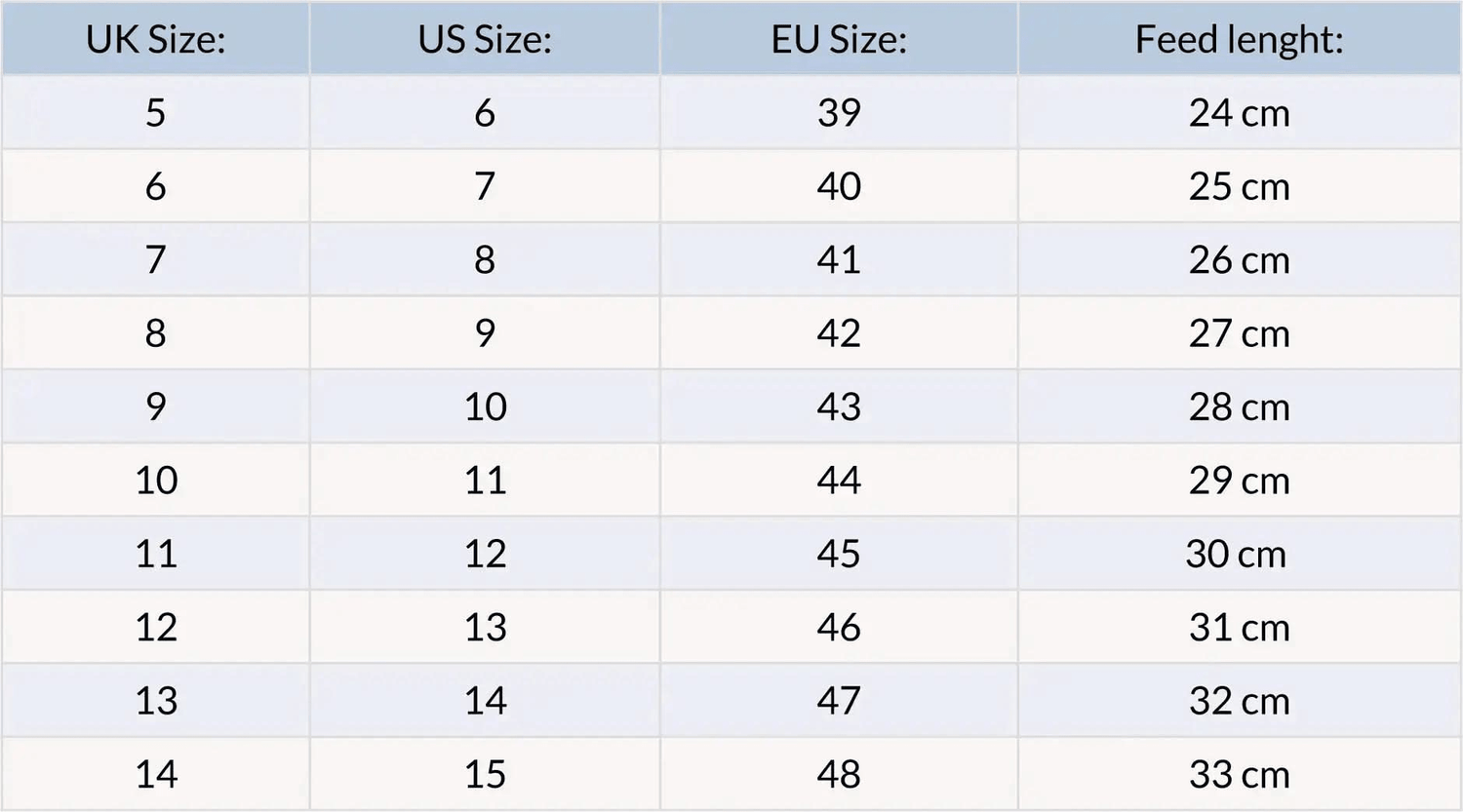Select the 25 cm length cell
Viewport: 1463px width, 812px height.
point(1239,186)
